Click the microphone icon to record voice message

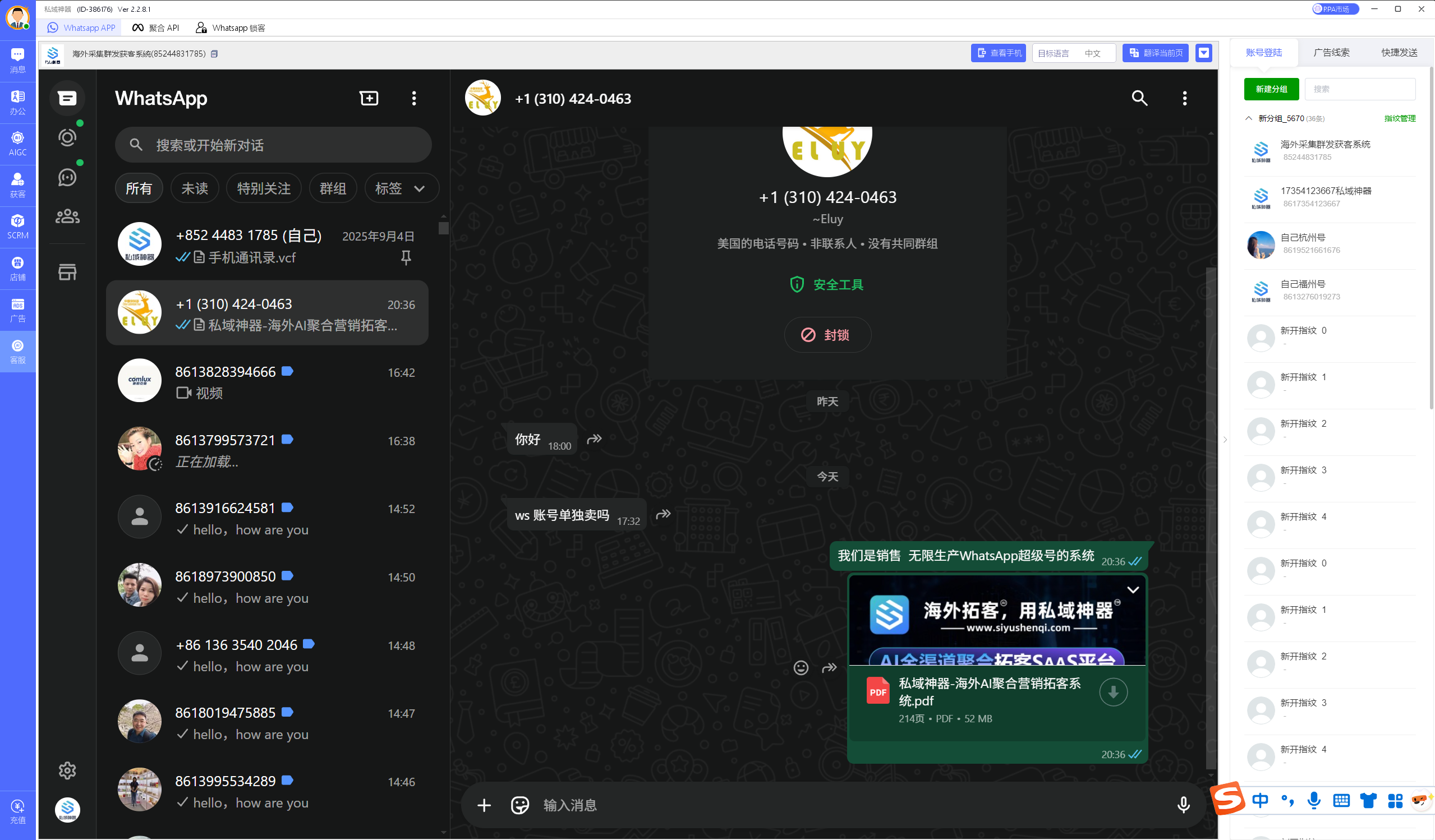pos(1184,805)
